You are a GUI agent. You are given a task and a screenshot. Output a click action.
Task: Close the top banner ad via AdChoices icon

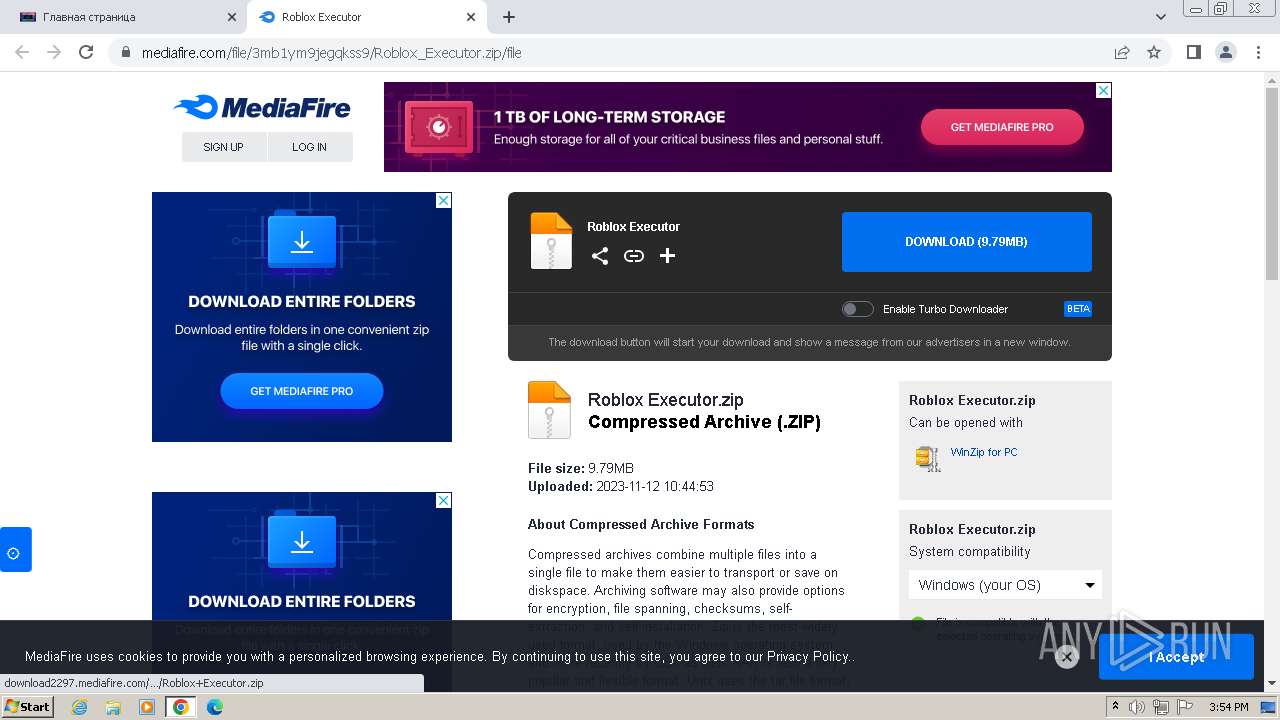[1104, 90]
